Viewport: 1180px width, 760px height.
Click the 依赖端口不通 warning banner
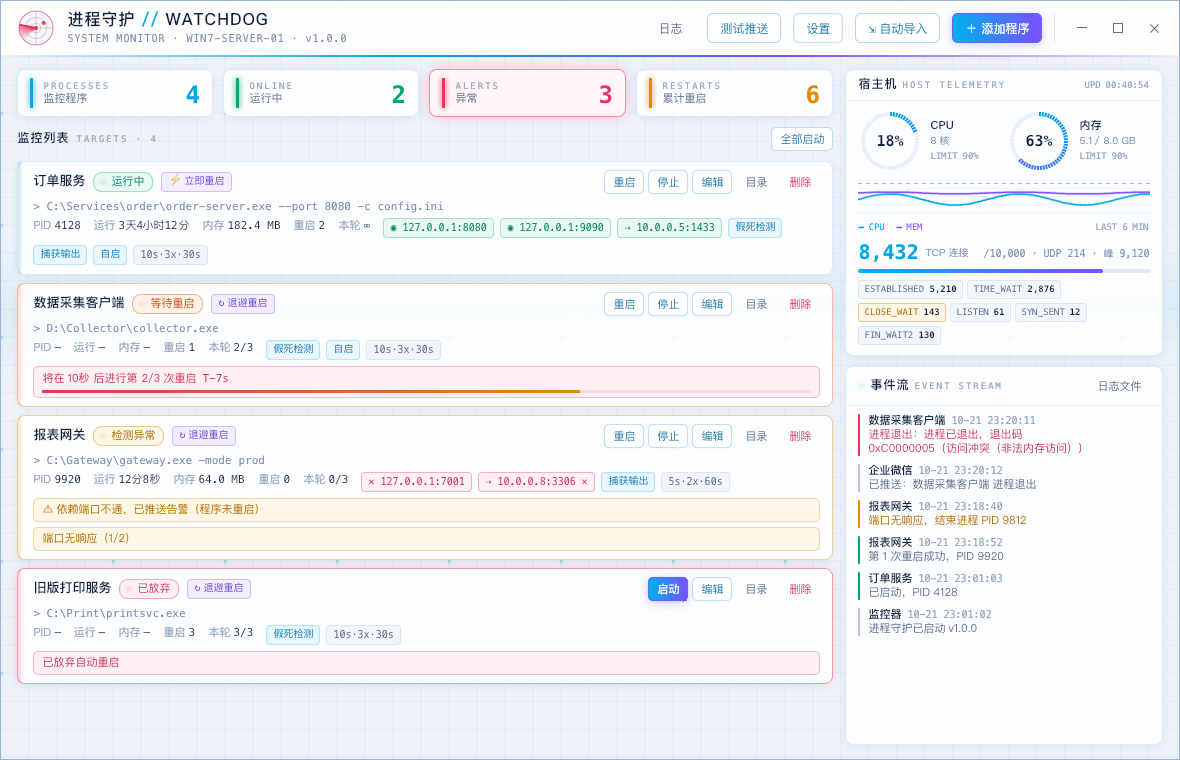point(426,509)
